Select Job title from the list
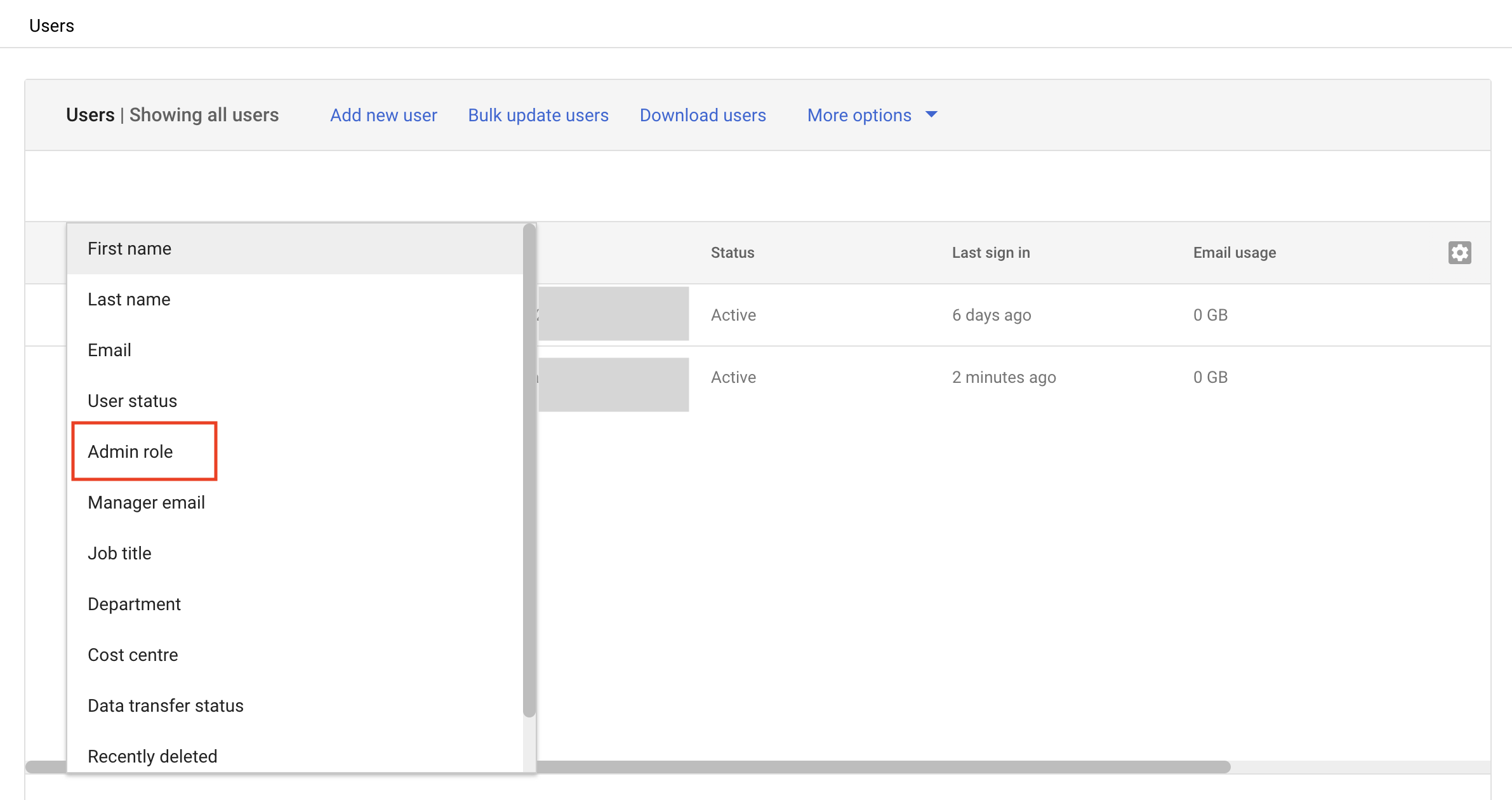1512x800 pixels. (x=119, y=554)
